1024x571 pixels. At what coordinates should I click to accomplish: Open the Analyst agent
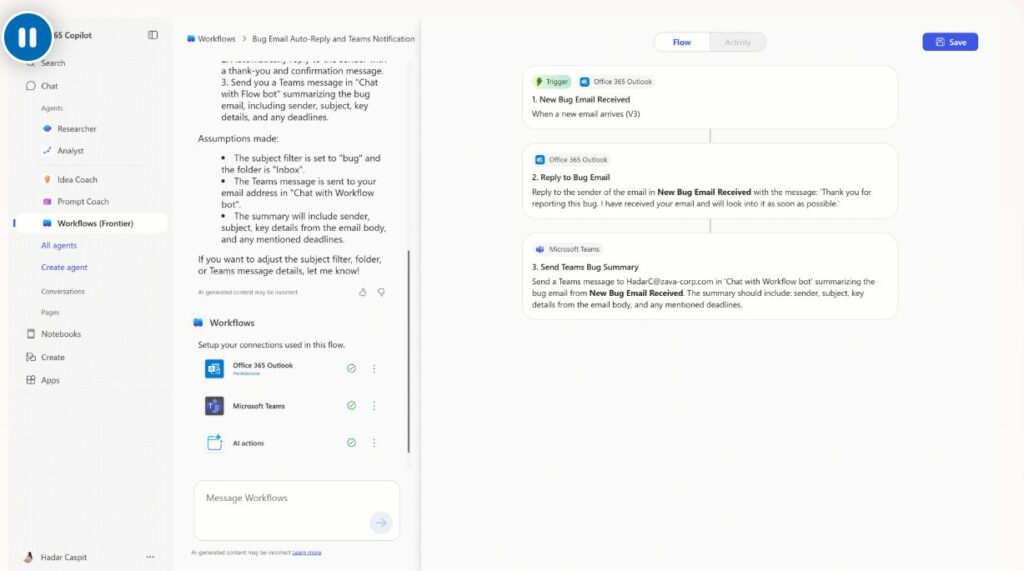coord(70,151)
